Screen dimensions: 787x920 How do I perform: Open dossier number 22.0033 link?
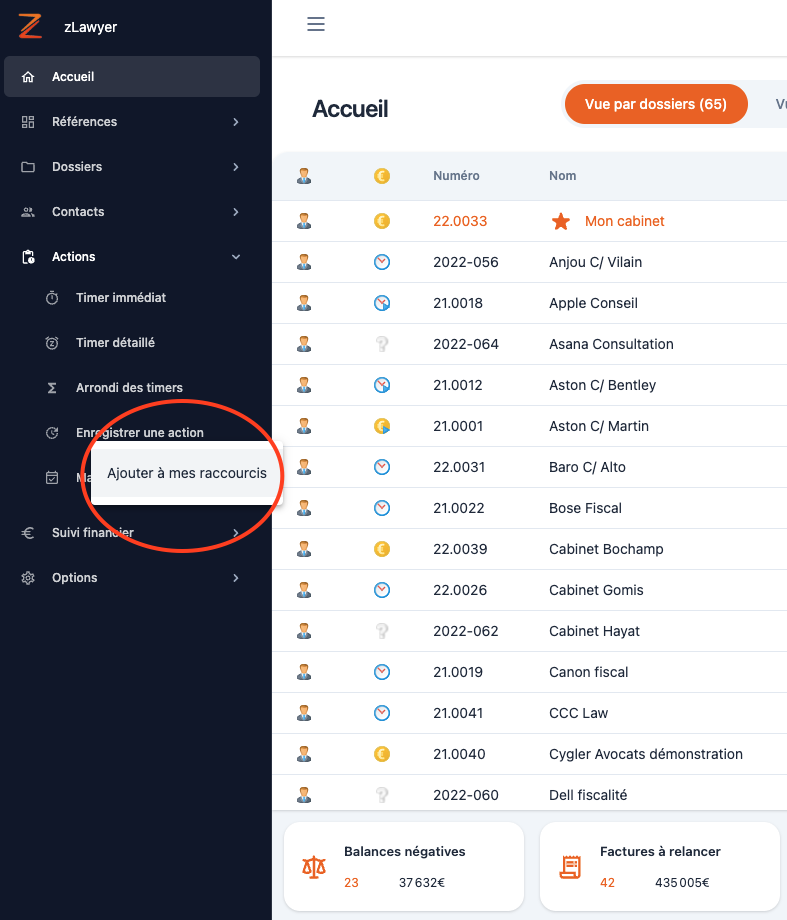coord(460,221)
